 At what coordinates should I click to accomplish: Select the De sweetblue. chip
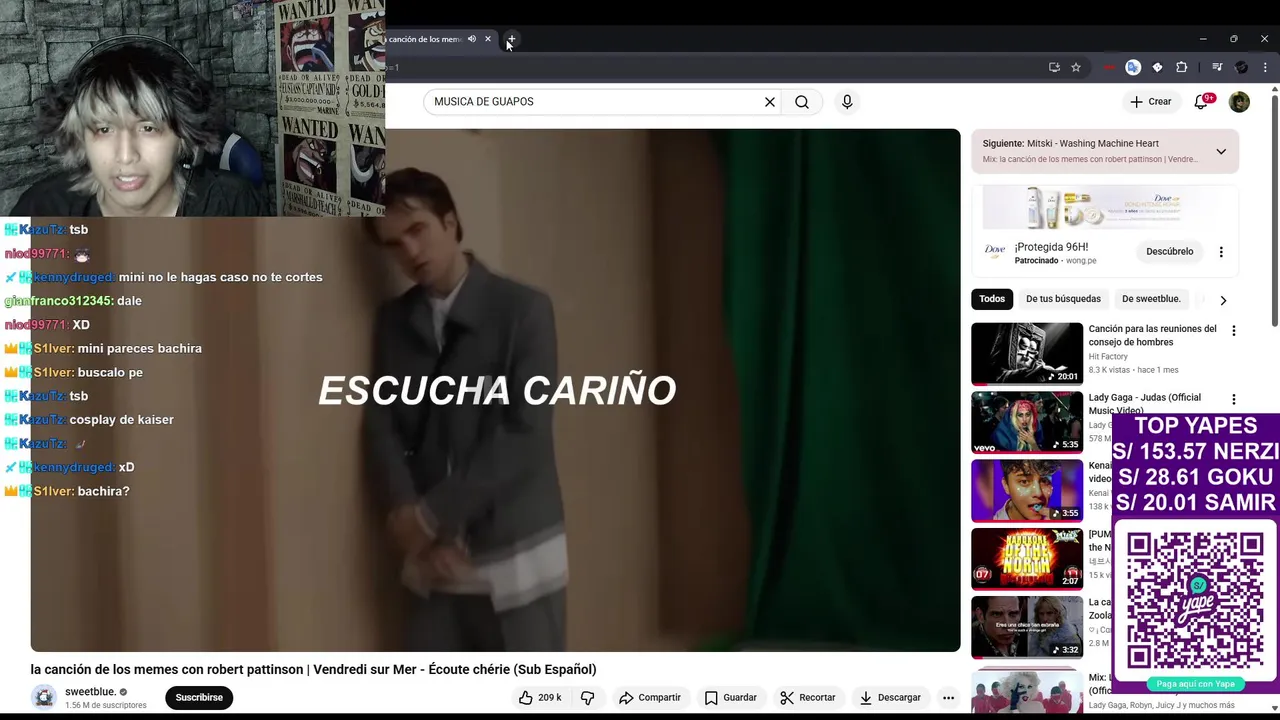(1151, 299)
